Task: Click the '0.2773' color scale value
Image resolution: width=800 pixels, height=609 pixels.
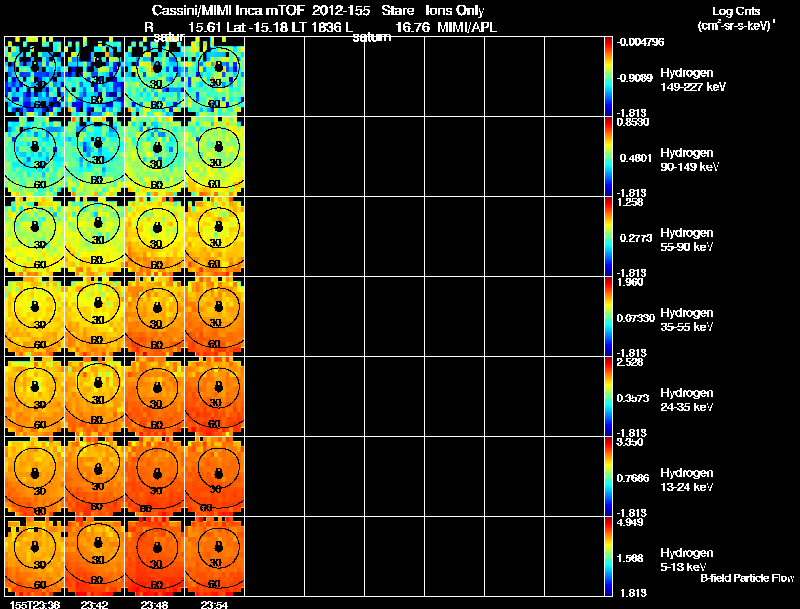Action: click(636, 238)
